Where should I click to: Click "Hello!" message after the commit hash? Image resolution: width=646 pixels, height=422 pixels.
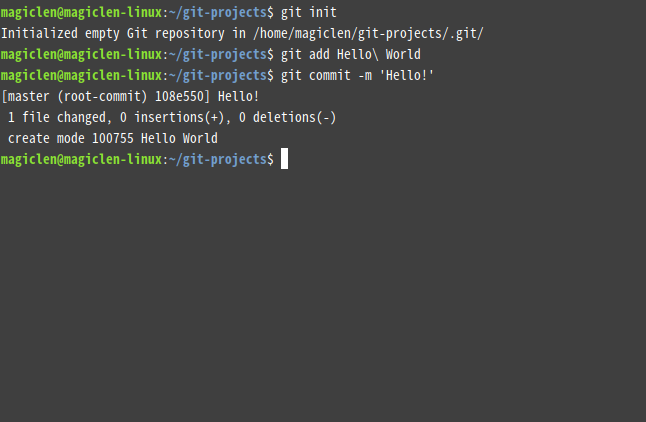coord(236,96)
